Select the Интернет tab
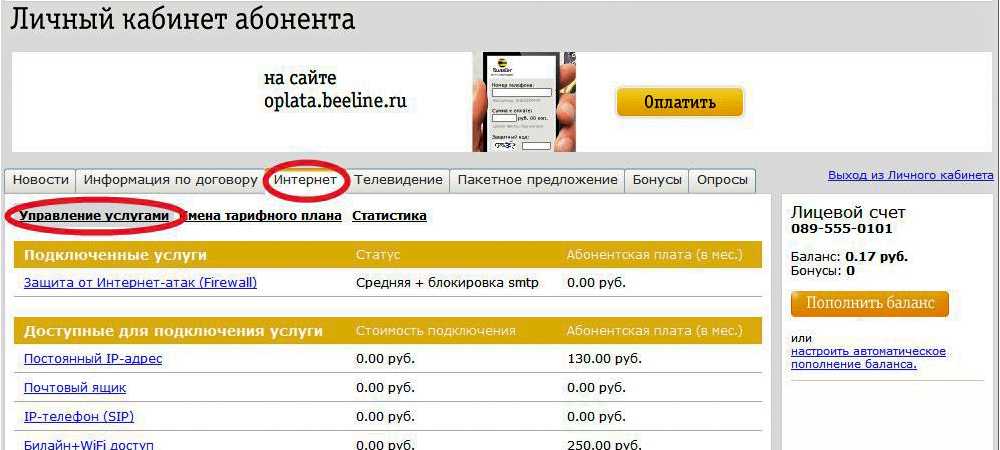 306,180
